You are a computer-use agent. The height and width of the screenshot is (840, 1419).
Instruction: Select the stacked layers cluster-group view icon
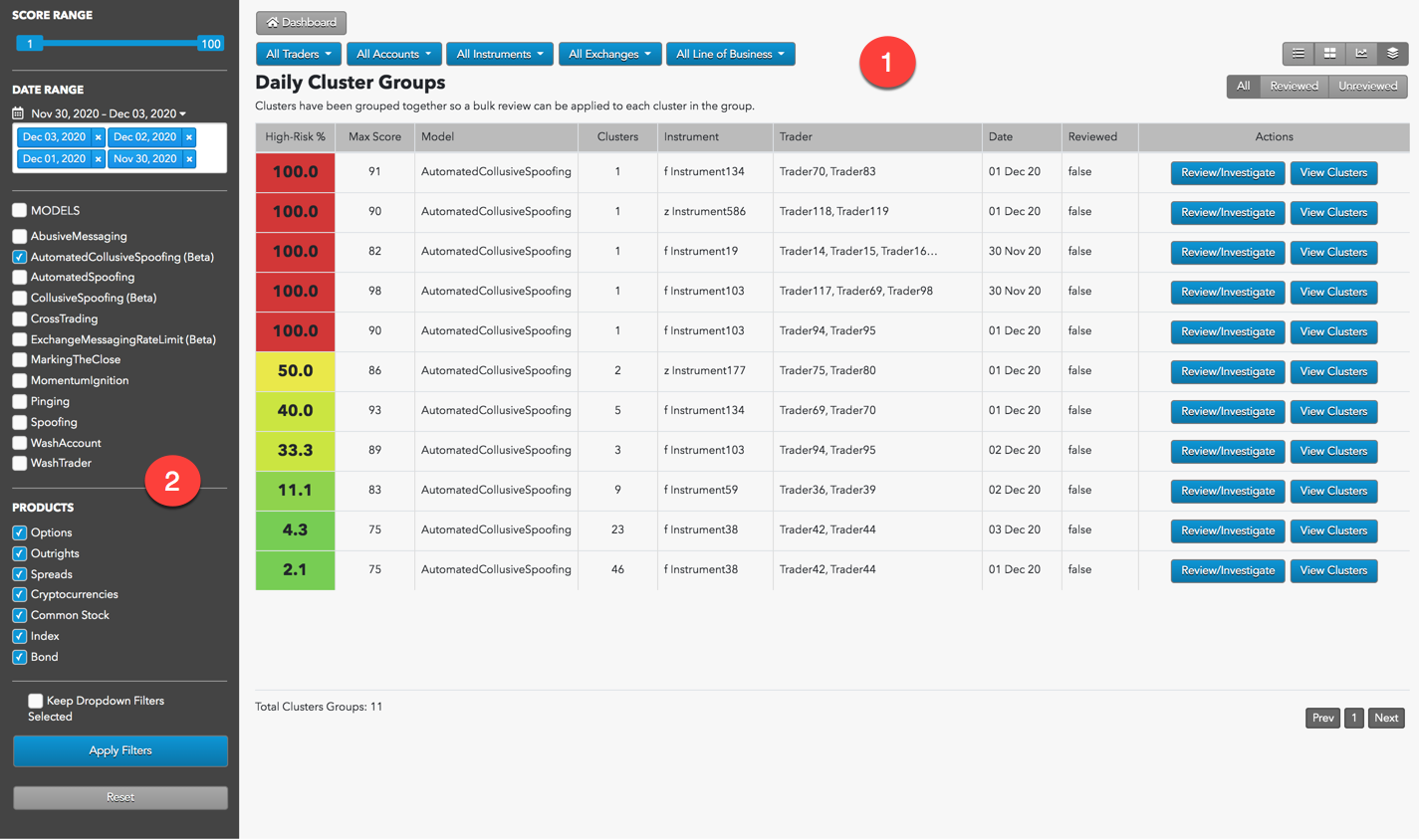(1392, 54)
